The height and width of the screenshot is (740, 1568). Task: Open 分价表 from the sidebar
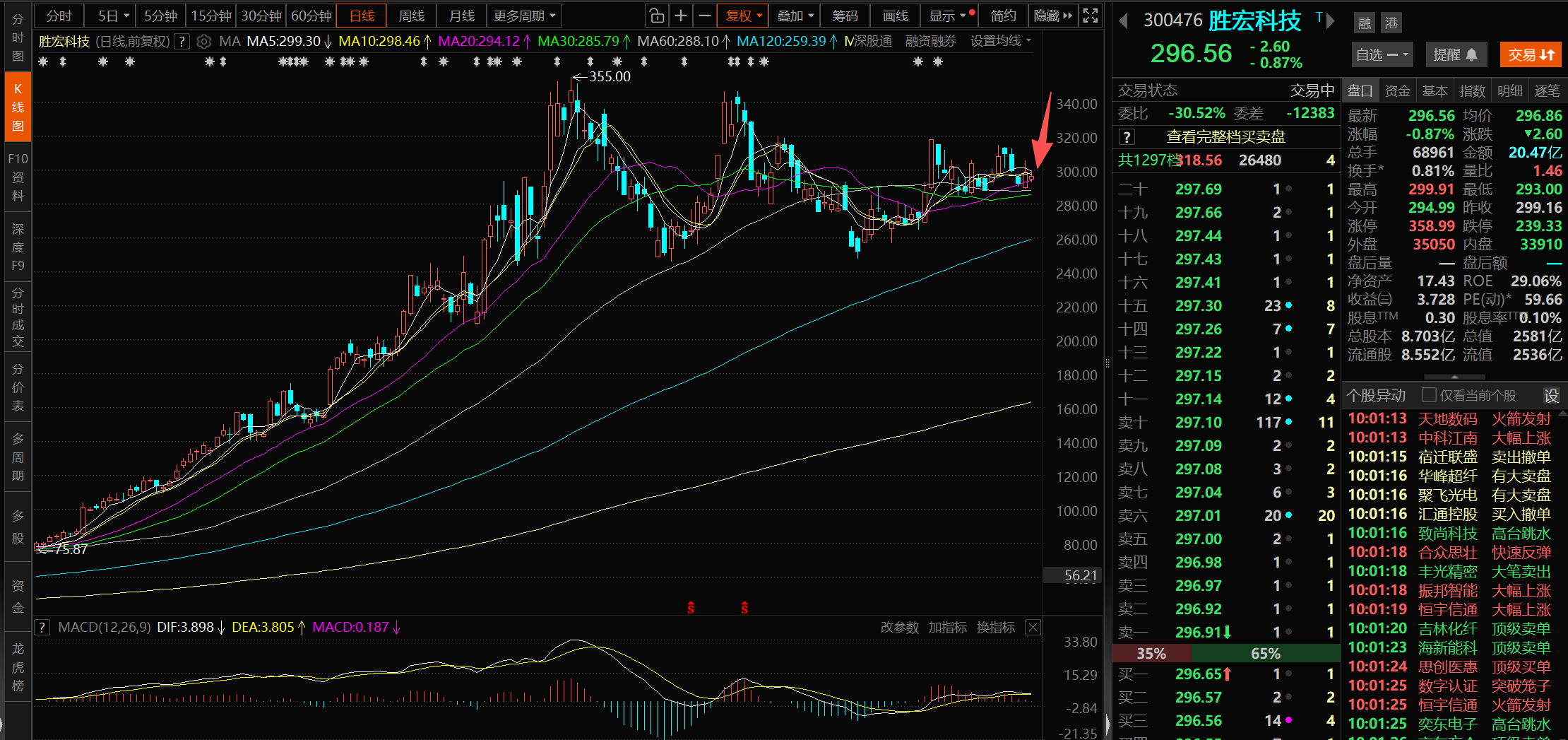[18, 387]
